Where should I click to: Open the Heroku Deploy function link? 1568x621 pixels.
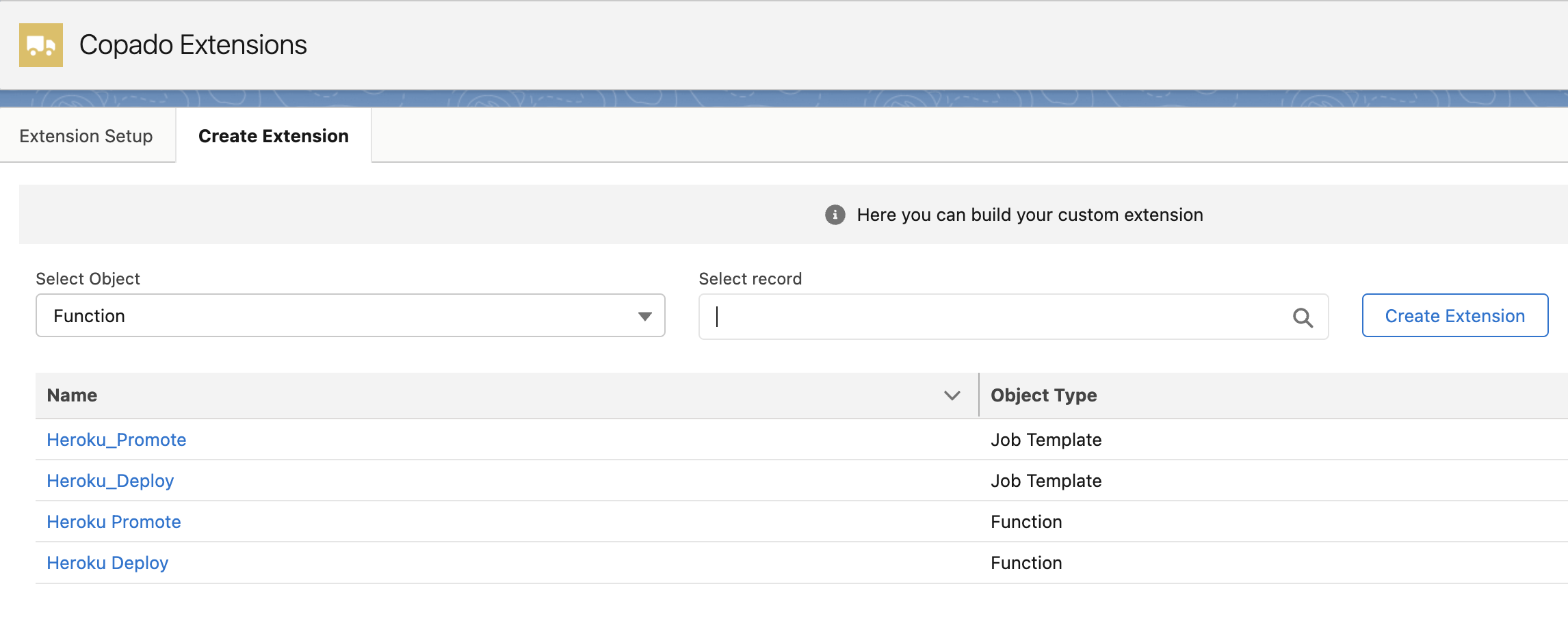(107, 563)
